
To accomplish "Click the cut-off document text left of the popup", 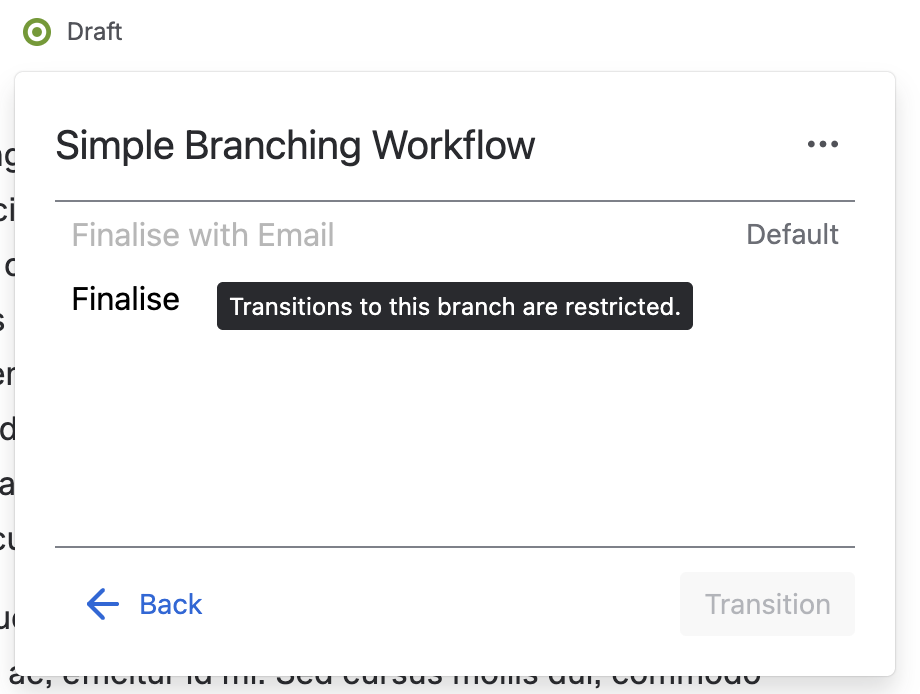I will [x=7, y=375].
